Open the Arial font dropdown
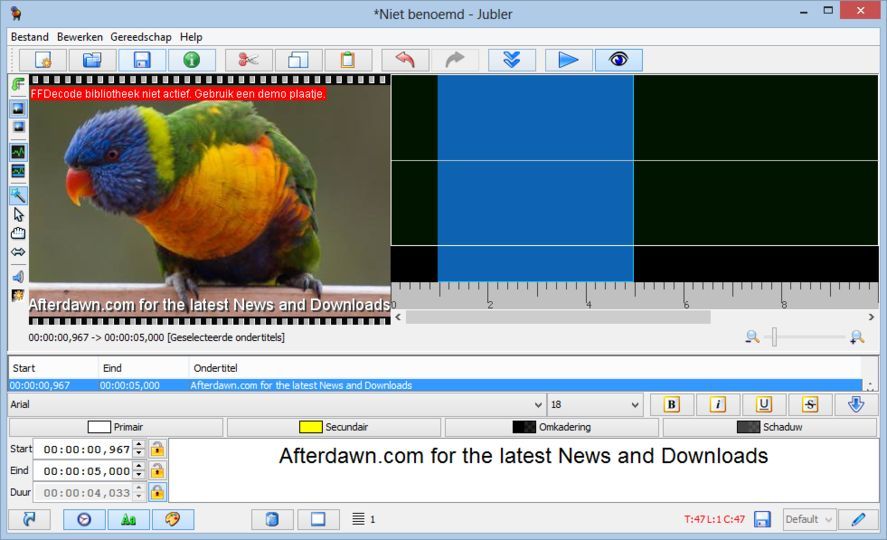Screen dimensions: 887x540 point(277,404)
